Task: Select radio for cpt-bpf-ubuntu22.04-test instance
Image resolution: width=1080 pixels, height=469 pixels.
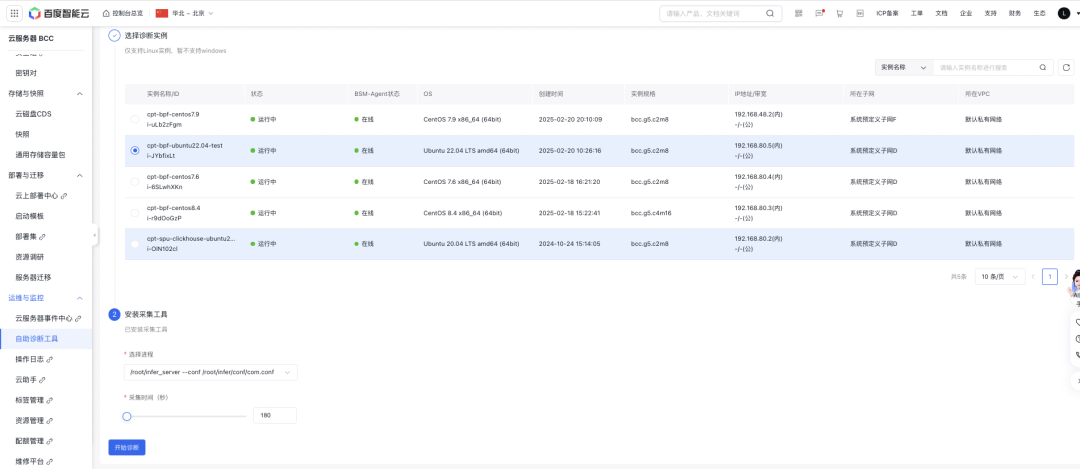Action: [135, 150]
